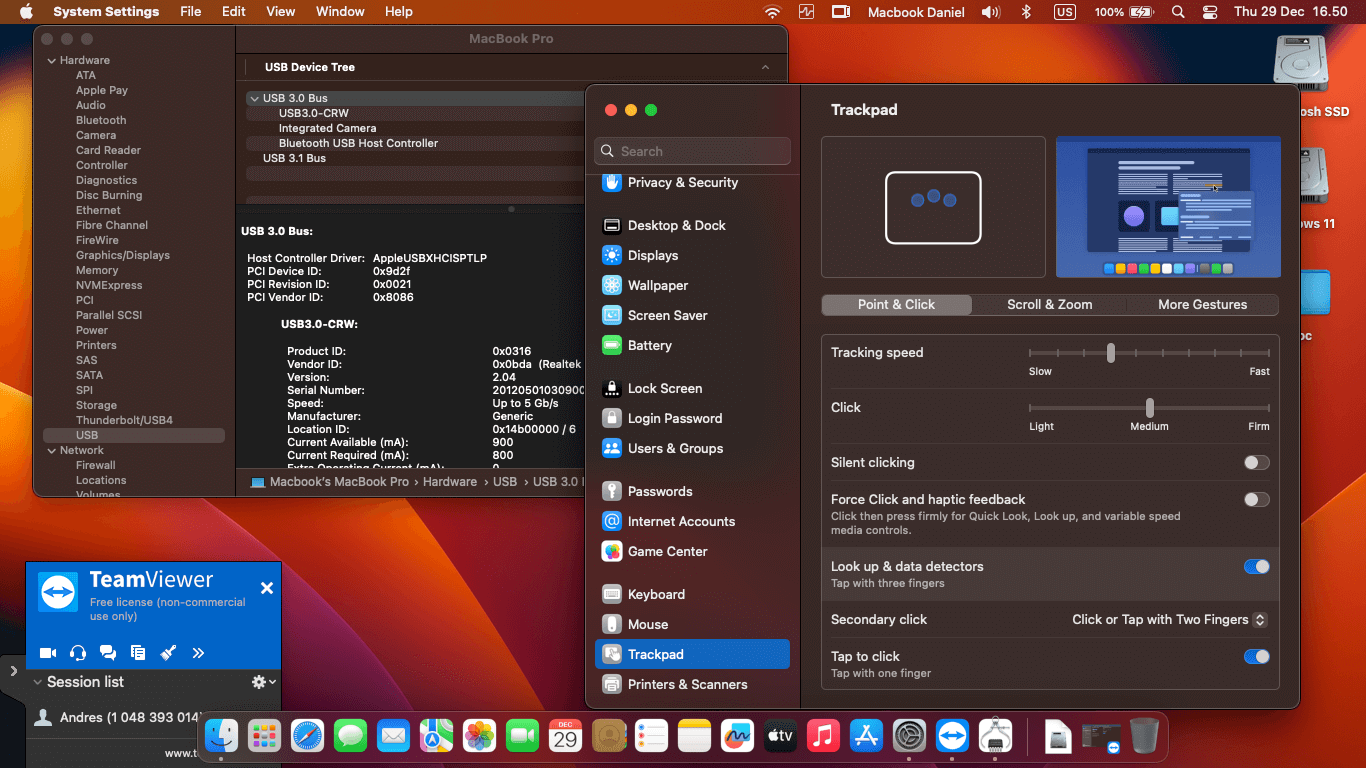This screenshot has height=768, width=1366.
Task: Open TeamViewer from the Dock
Action: 952,735
